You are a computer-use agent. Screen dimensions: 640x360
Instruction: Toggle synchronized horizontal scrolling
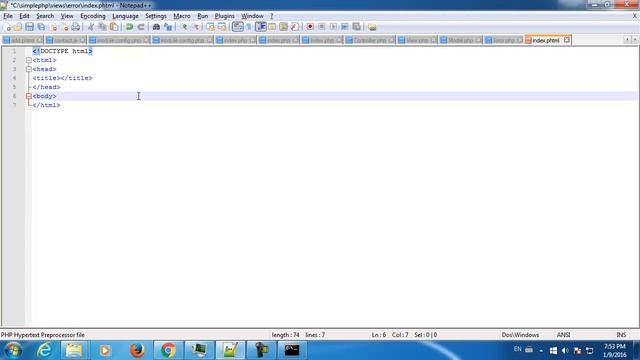(x=222, y=27)
